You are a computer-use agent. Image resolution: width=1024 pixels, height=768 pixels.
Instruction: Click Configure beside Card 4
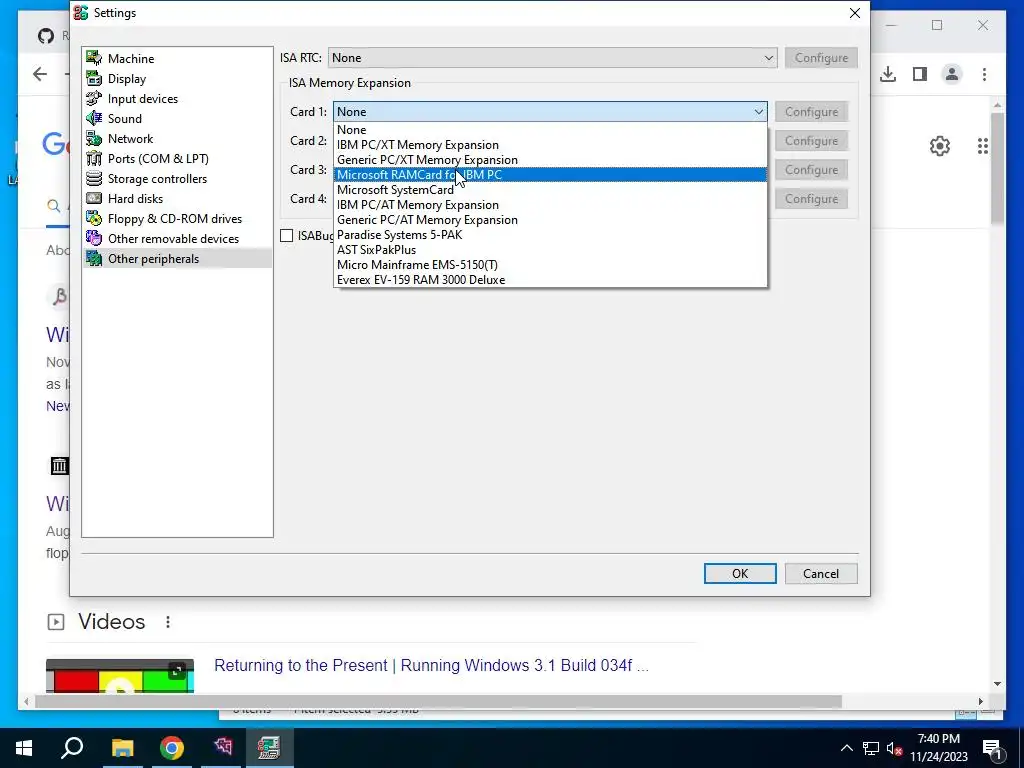811,199
